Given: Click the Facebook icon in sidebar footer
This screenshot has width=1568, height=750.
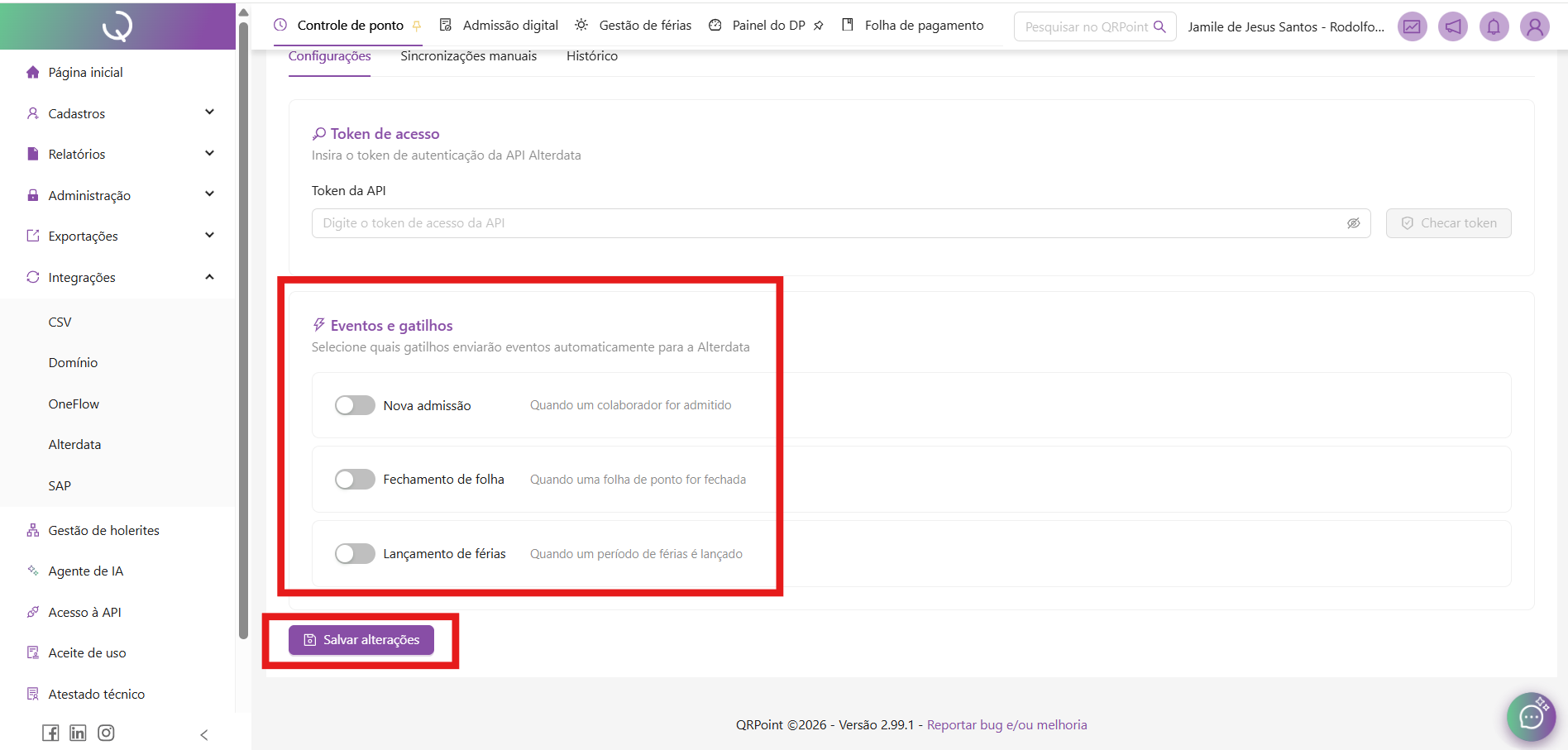Looking at the screenshot, I should [x=50, y=733].
